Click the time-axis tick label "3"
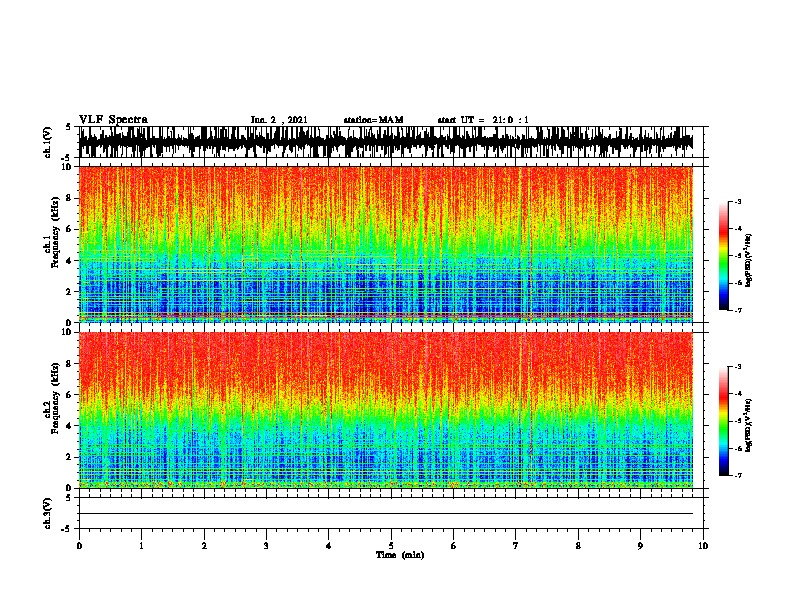 [x=266, y=546]
